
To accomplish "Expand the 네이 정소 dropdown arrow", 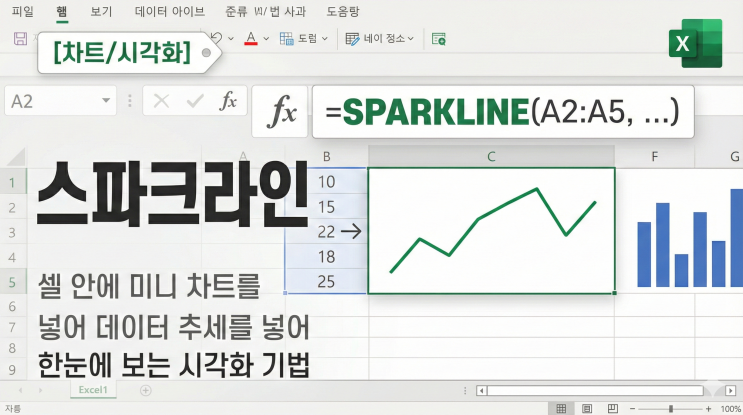I will (x=410, y=38).
